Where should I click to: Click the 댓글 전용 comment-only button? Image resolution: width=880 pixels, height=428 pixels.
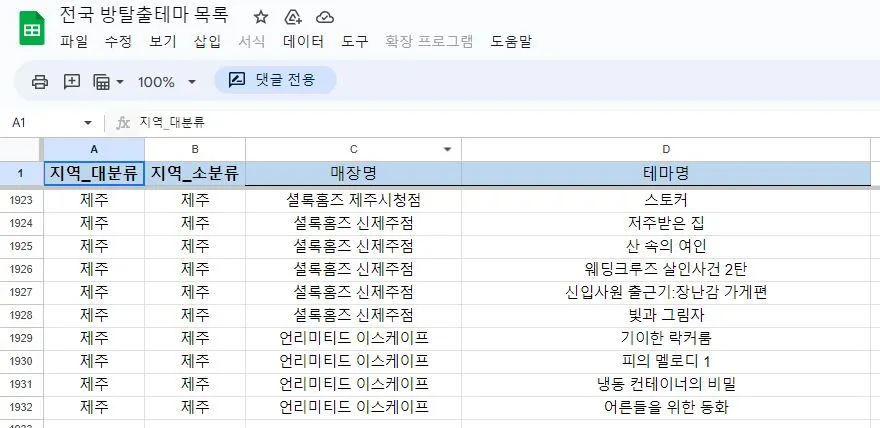[275, 80]
